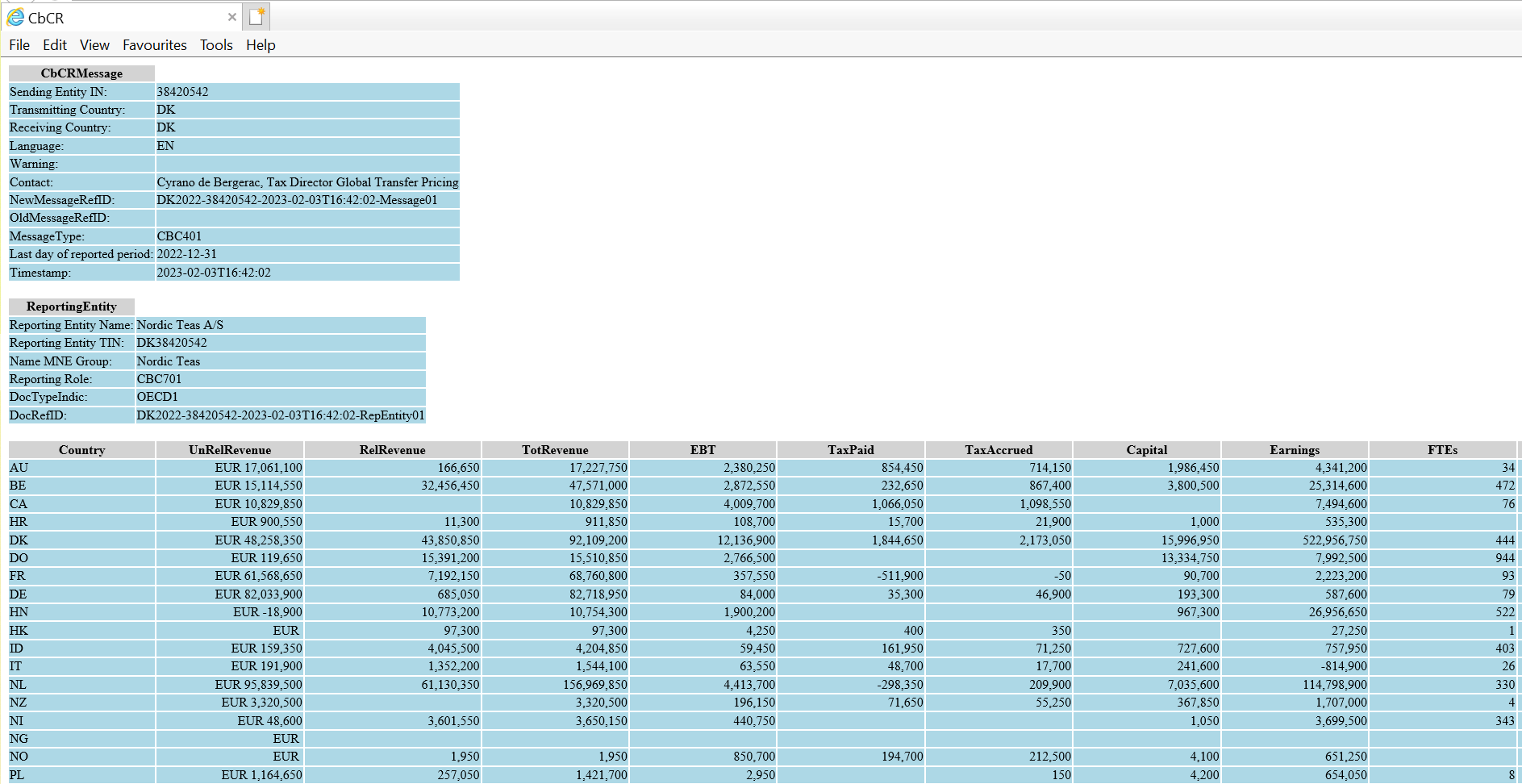Select the EBT column header
This screenshot has height=784, width=1522.
click(x=703, y=450)
